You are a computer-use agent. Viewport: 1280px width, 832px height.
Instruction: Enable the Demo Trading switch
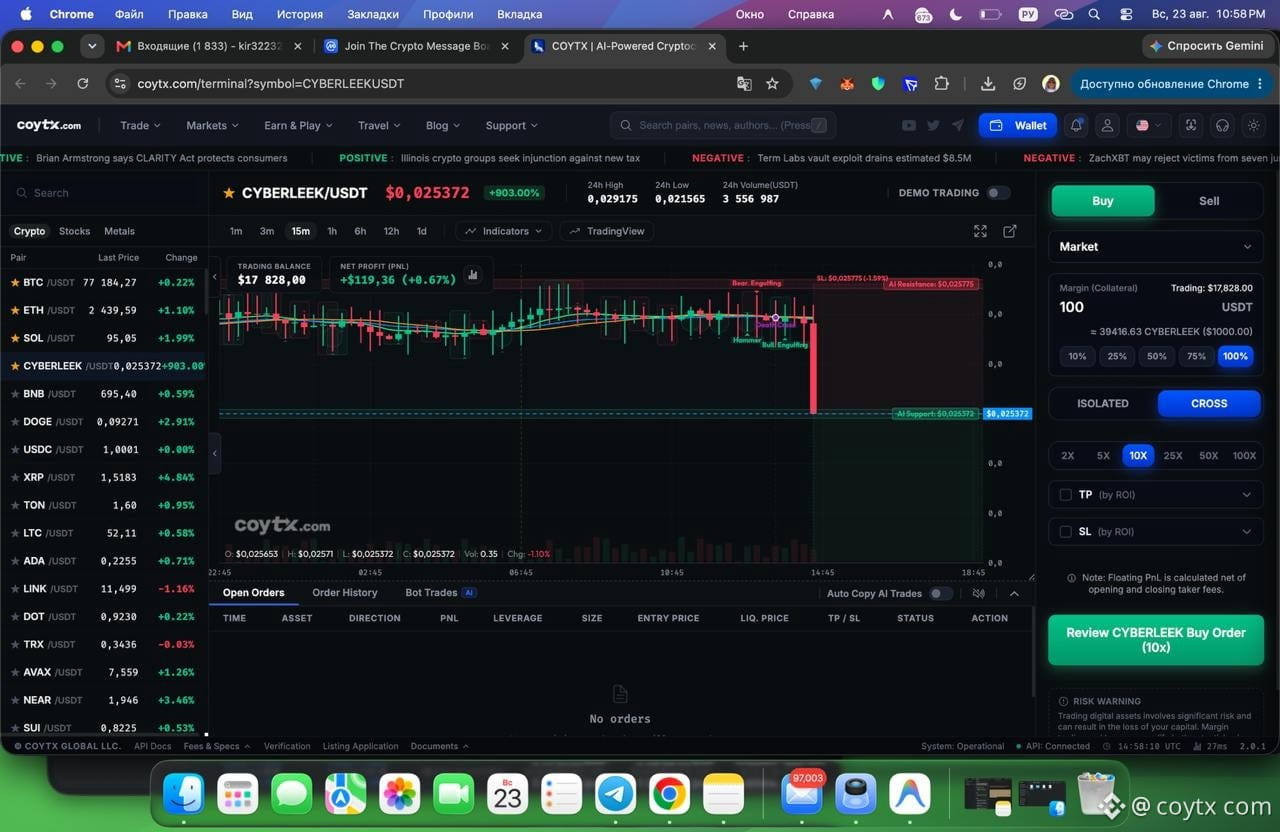tap(998, 193)
